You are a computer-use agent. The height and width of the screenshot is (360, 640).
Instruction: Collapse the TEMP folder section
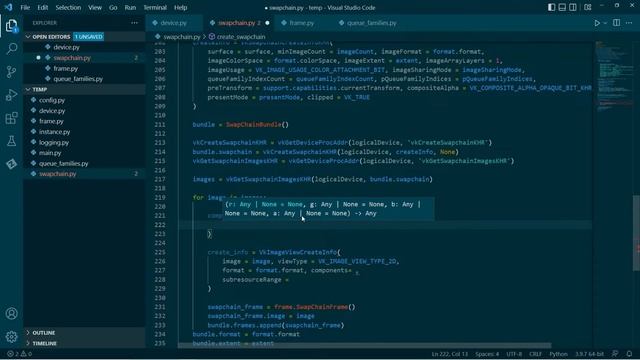[84, 89]
